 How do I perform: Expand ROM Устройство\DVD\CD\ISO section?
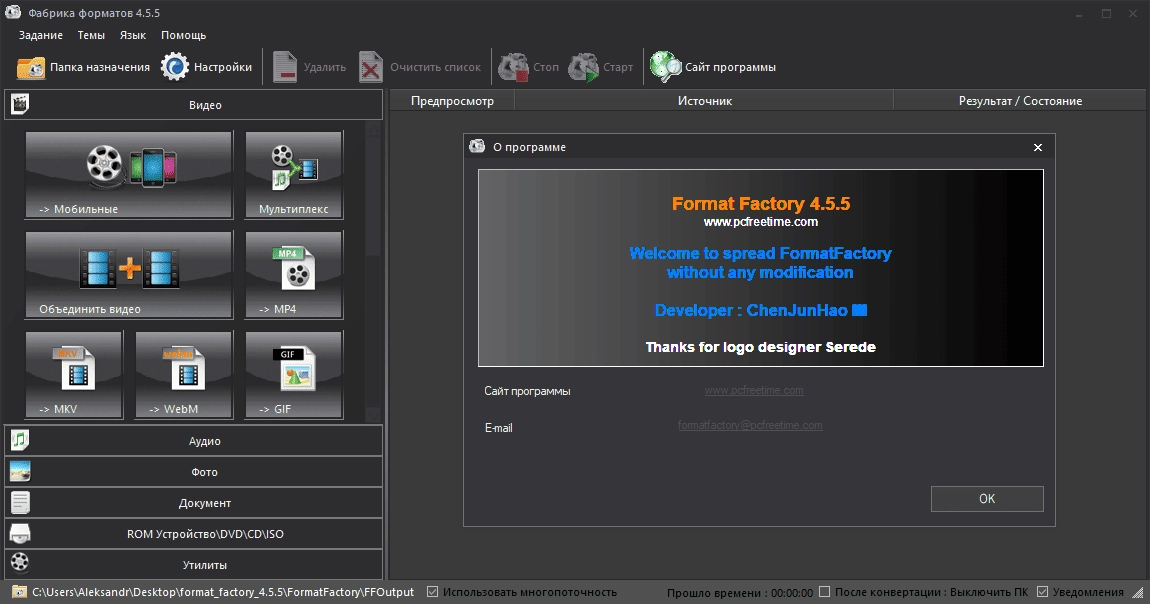(194, 534)
